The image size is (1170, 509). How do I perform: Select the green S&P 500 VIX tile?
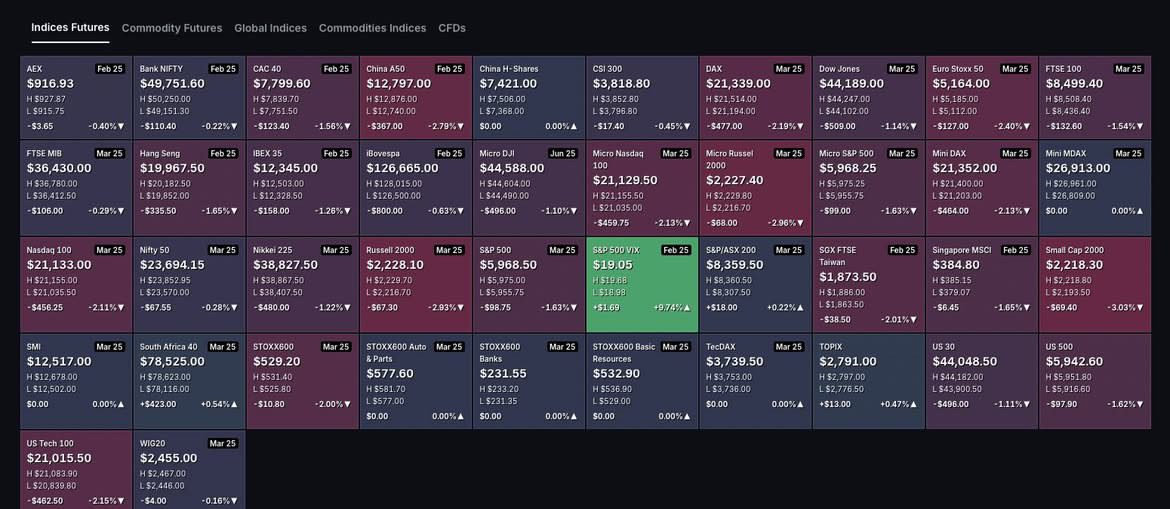point(642,285)
